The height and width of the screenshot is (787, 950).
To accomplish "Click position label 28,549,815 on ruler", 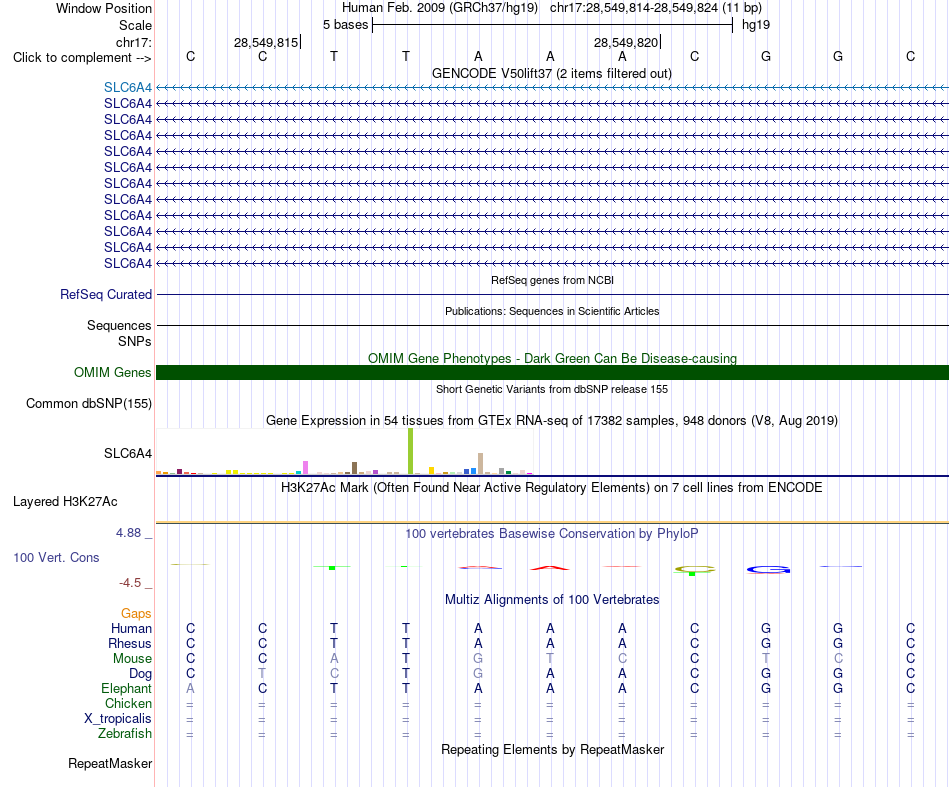I will pos(266,42).
